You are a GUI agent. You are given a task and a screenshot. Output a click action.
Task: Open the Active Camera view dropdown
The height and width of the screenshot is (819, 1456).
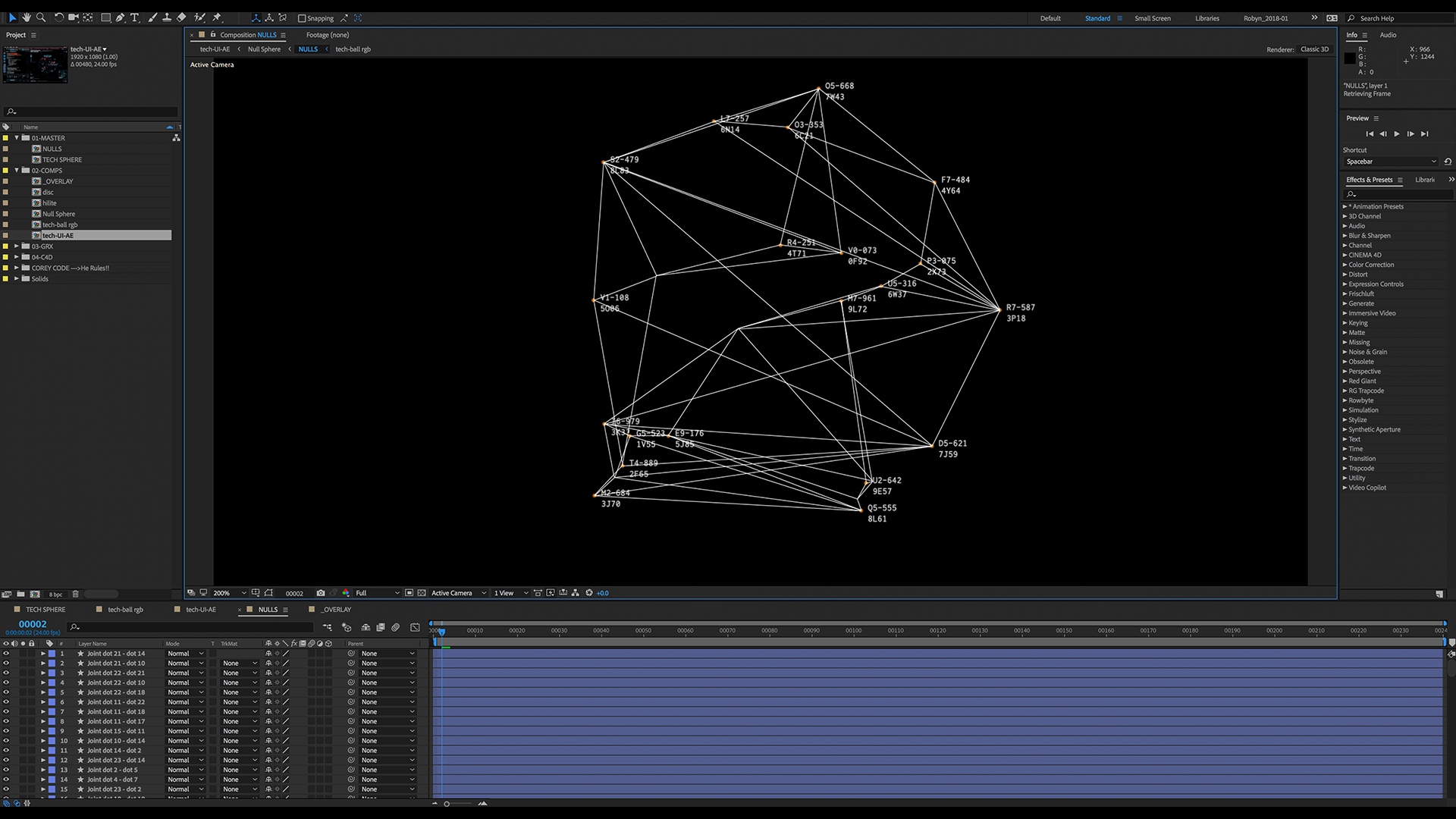point(459,593)
